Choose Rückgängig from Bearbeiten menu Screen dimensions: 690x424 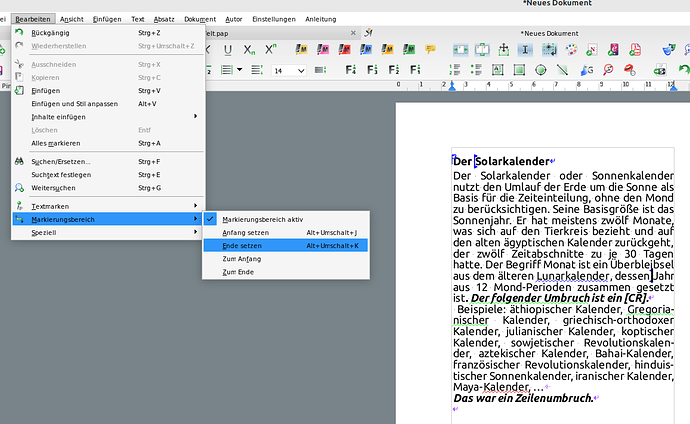109,33
